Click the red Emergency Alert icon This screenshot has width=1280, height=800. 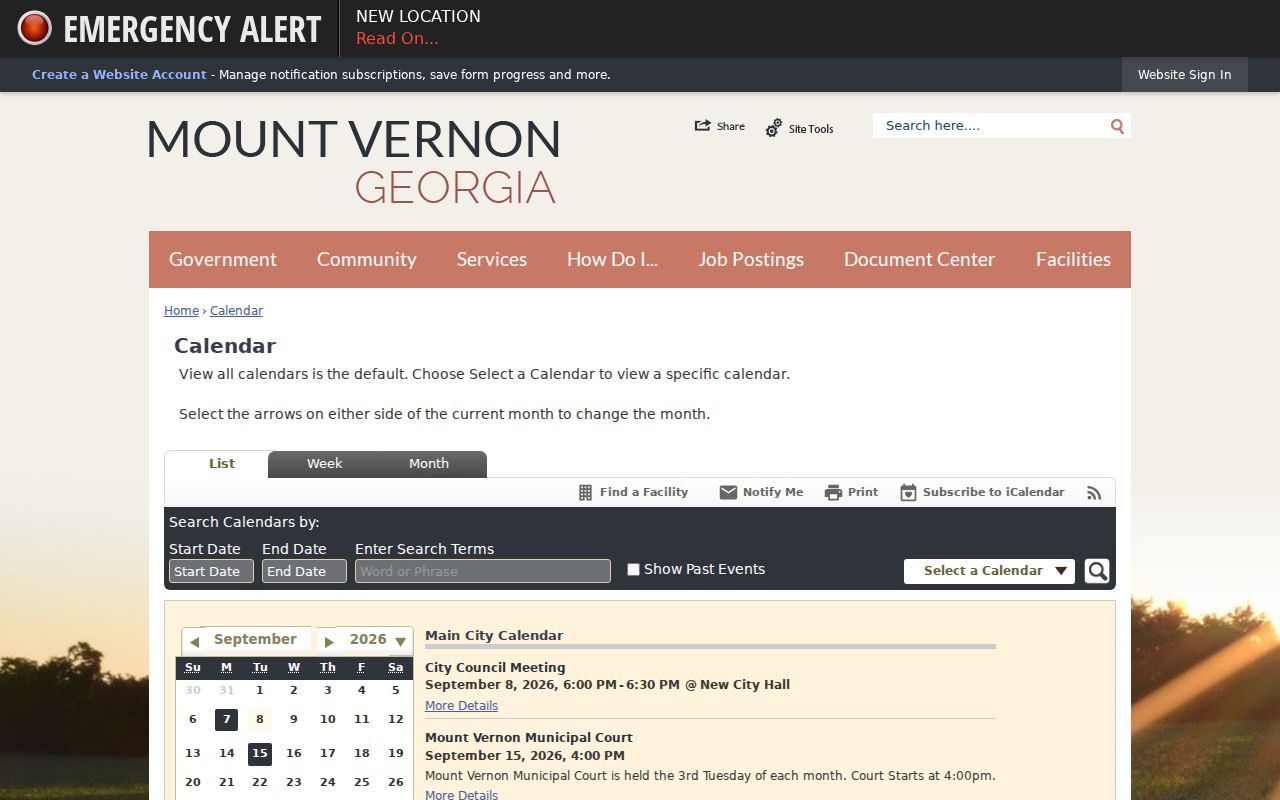click(35, 28)
